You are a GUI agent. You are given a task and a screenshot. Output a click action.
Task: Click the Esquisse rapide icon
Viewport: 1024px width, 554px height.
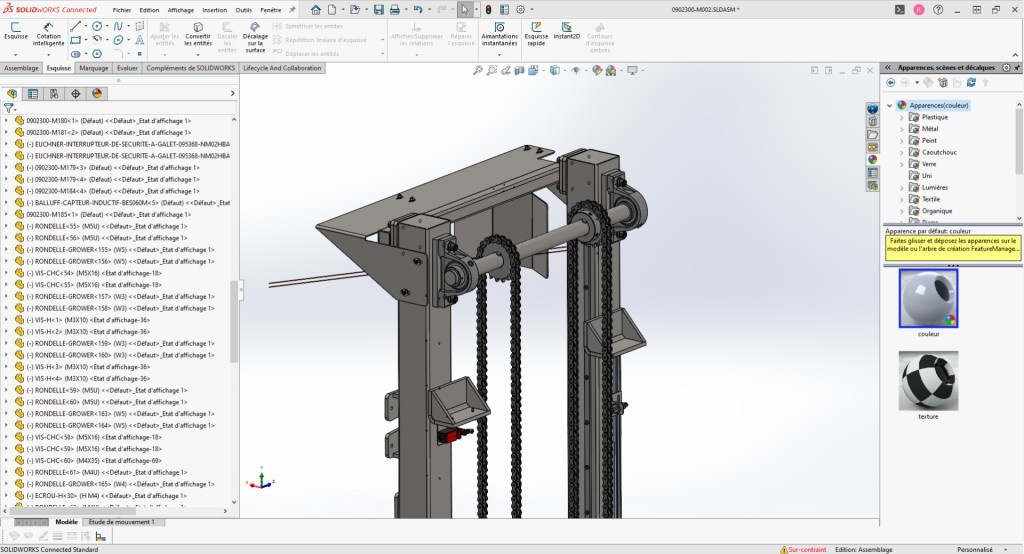click(x=537, y=31)
